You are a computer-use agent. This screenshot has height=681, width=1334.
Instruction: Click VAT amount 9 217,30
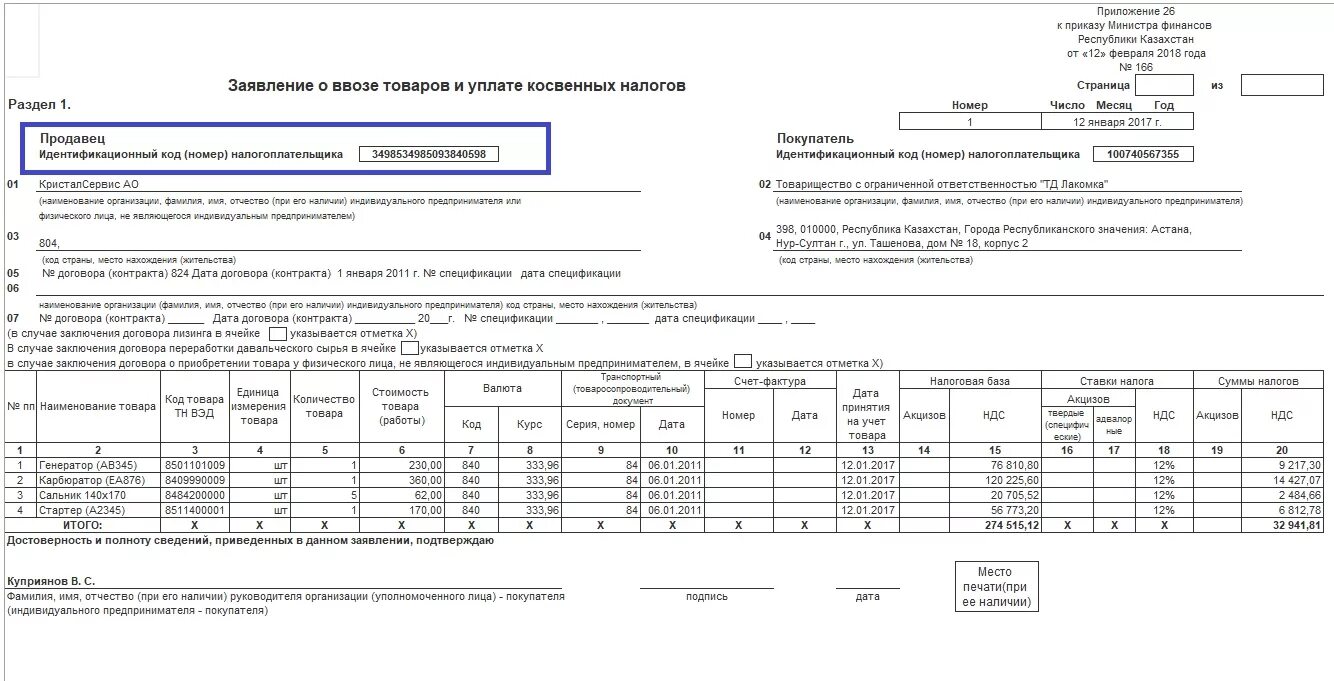point(1300,465)
